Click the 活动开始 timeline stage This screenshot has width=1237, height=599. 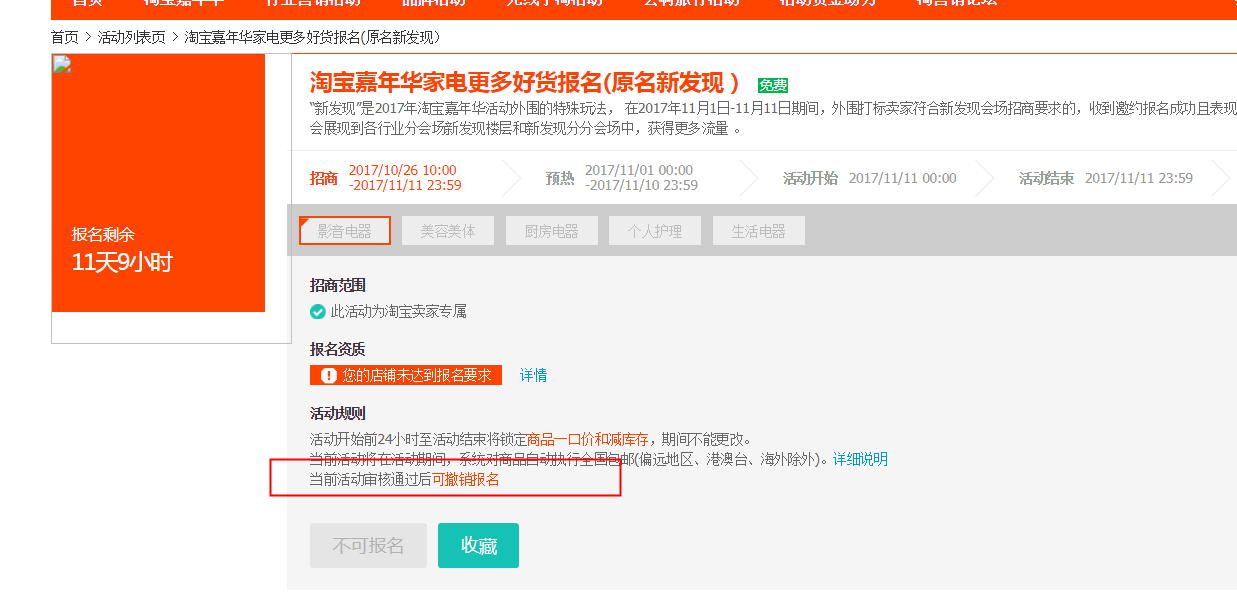810,178
